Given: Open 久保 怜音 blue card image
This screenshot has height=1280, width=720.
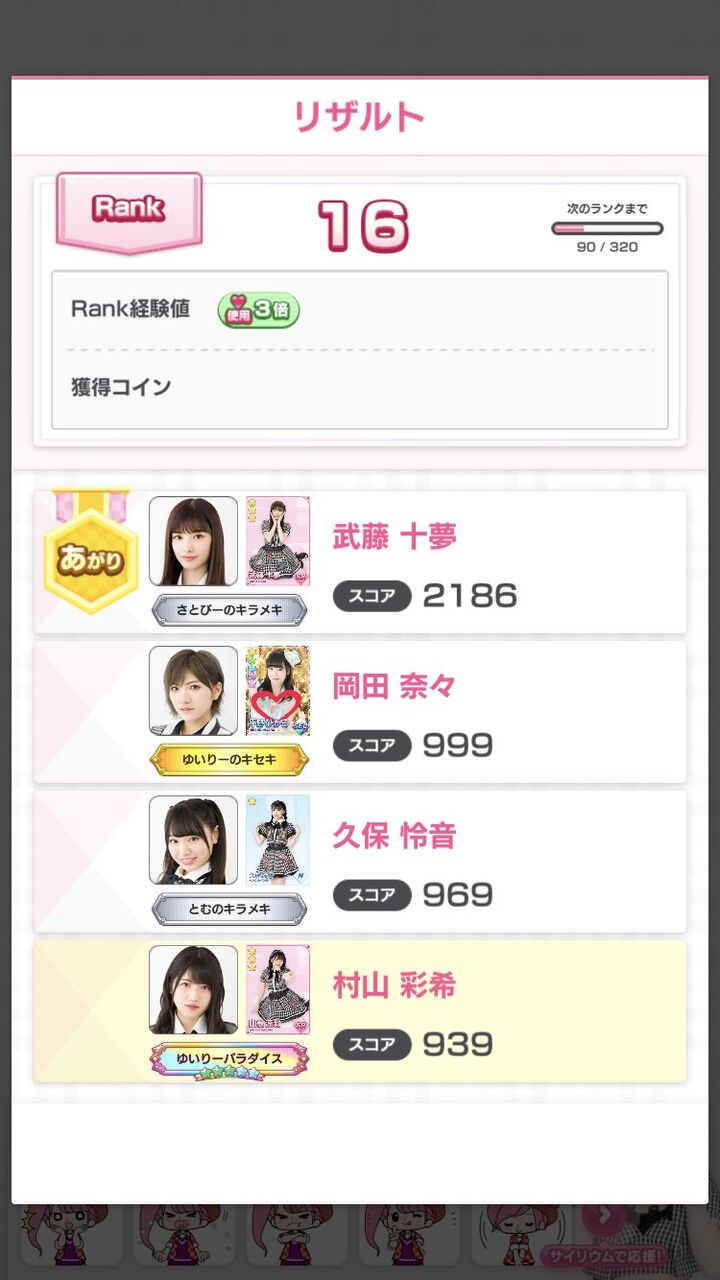Looking at the screenshot, I should coord(278,840).
